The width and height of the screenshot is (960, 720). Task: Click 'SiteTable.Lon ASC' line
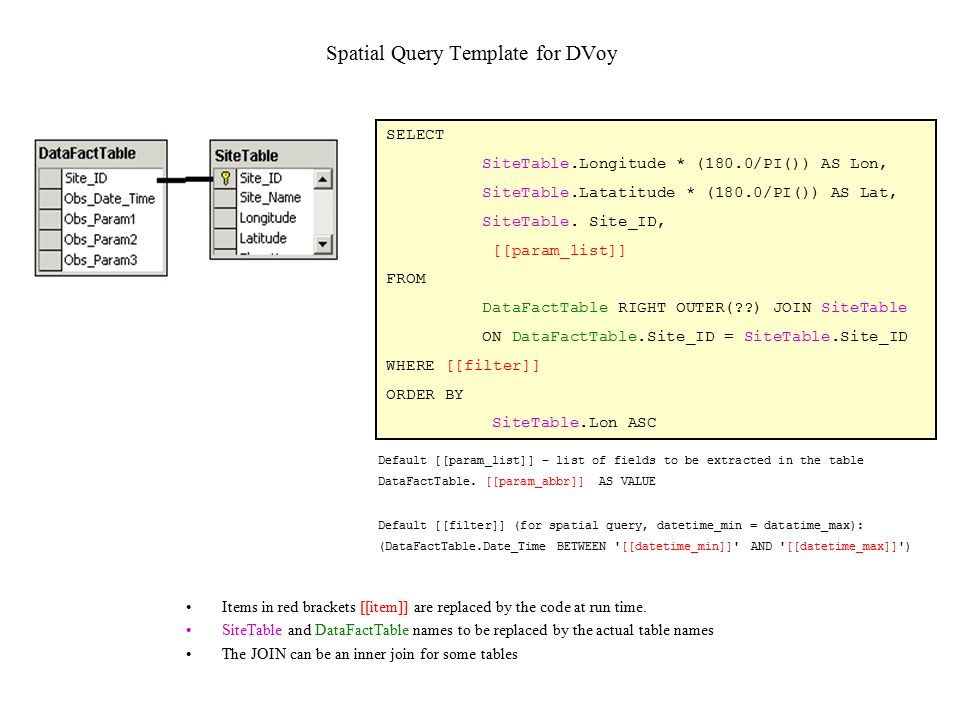pos(574,422)
